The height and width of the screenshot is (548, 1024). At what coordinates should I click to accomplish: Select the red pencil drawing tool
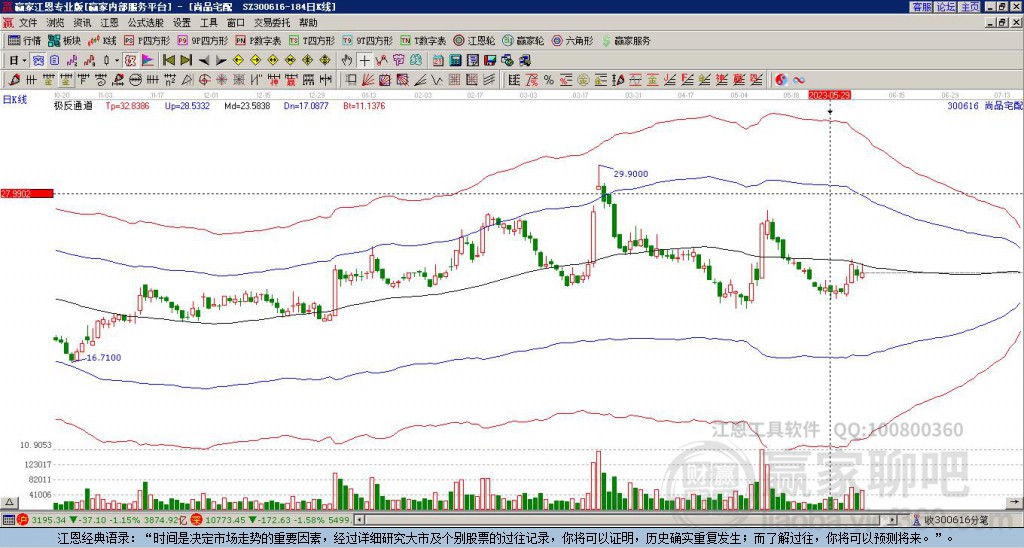(x=13, y=80)
